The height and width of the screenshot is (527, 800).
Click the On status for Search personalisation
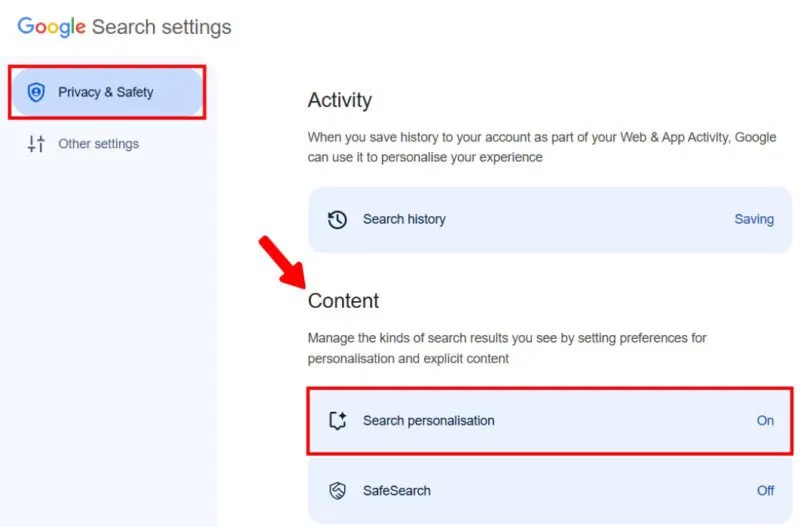765,421
